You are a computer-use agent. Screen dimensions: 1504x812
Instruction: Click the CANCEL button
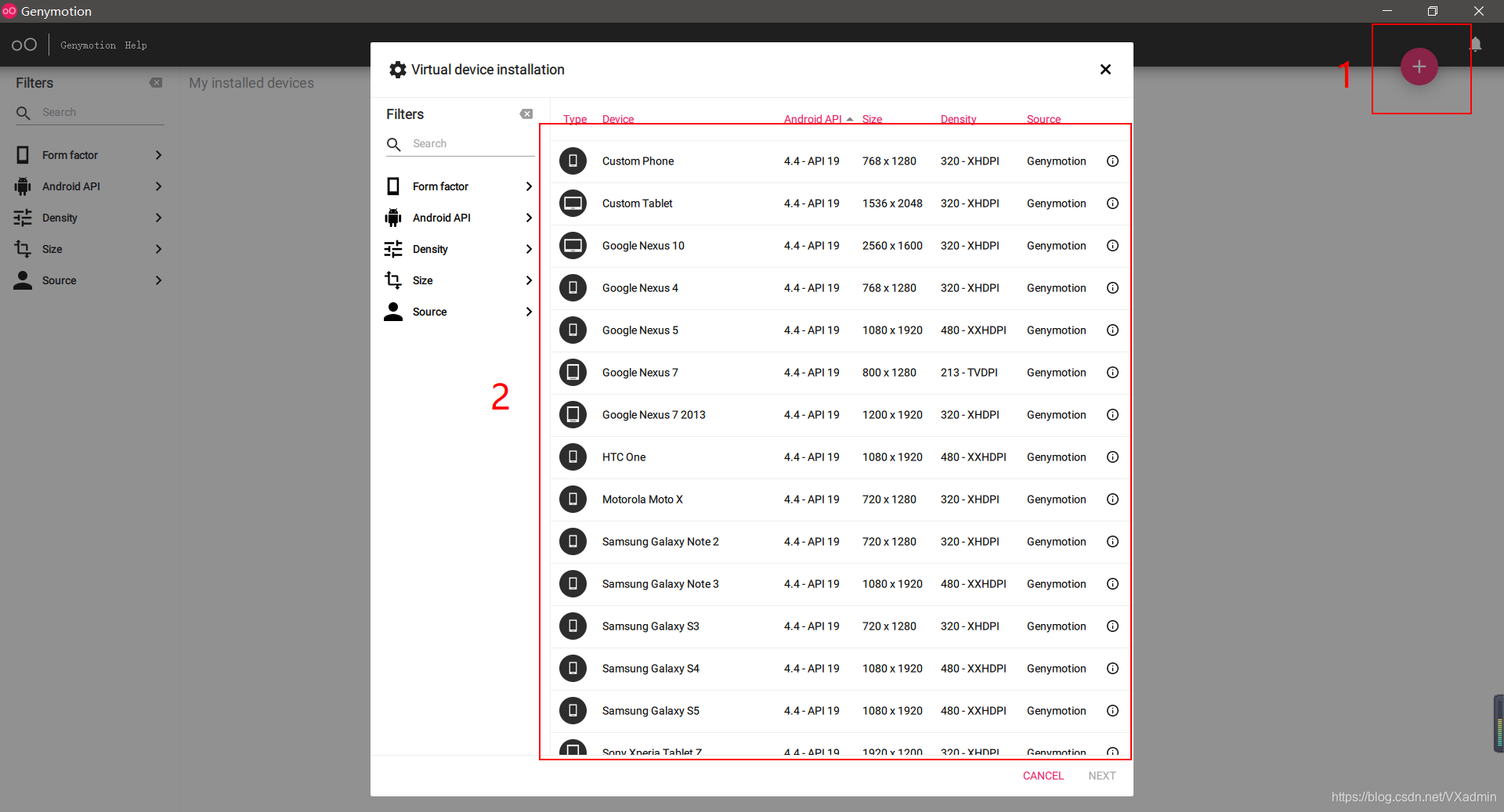tap(1043, 776)
